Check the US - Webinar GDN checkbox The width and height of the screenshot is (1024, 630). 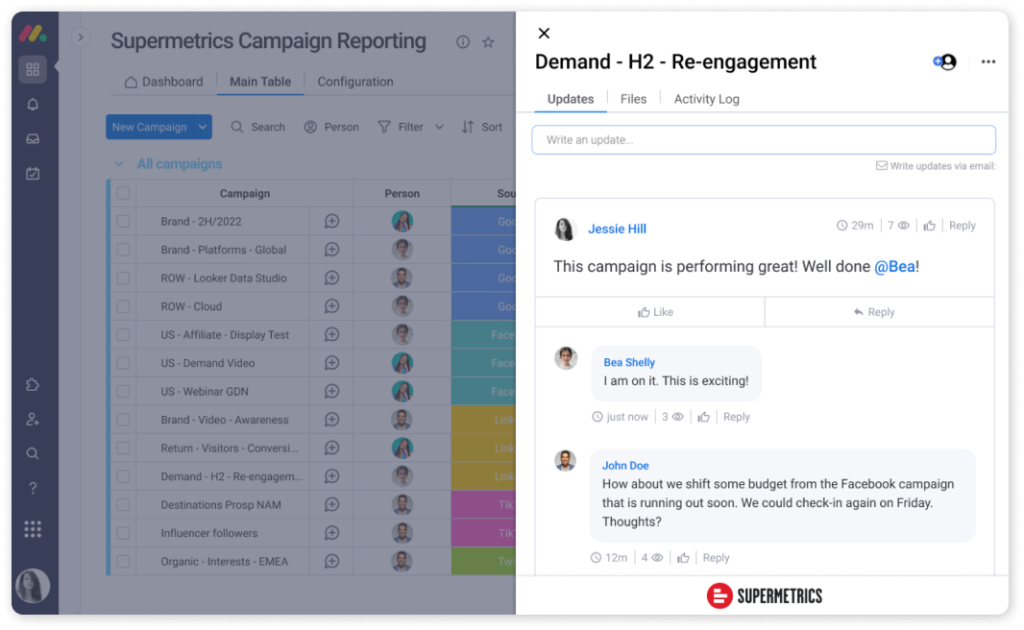pyautogui.click(x=123, y=392)
